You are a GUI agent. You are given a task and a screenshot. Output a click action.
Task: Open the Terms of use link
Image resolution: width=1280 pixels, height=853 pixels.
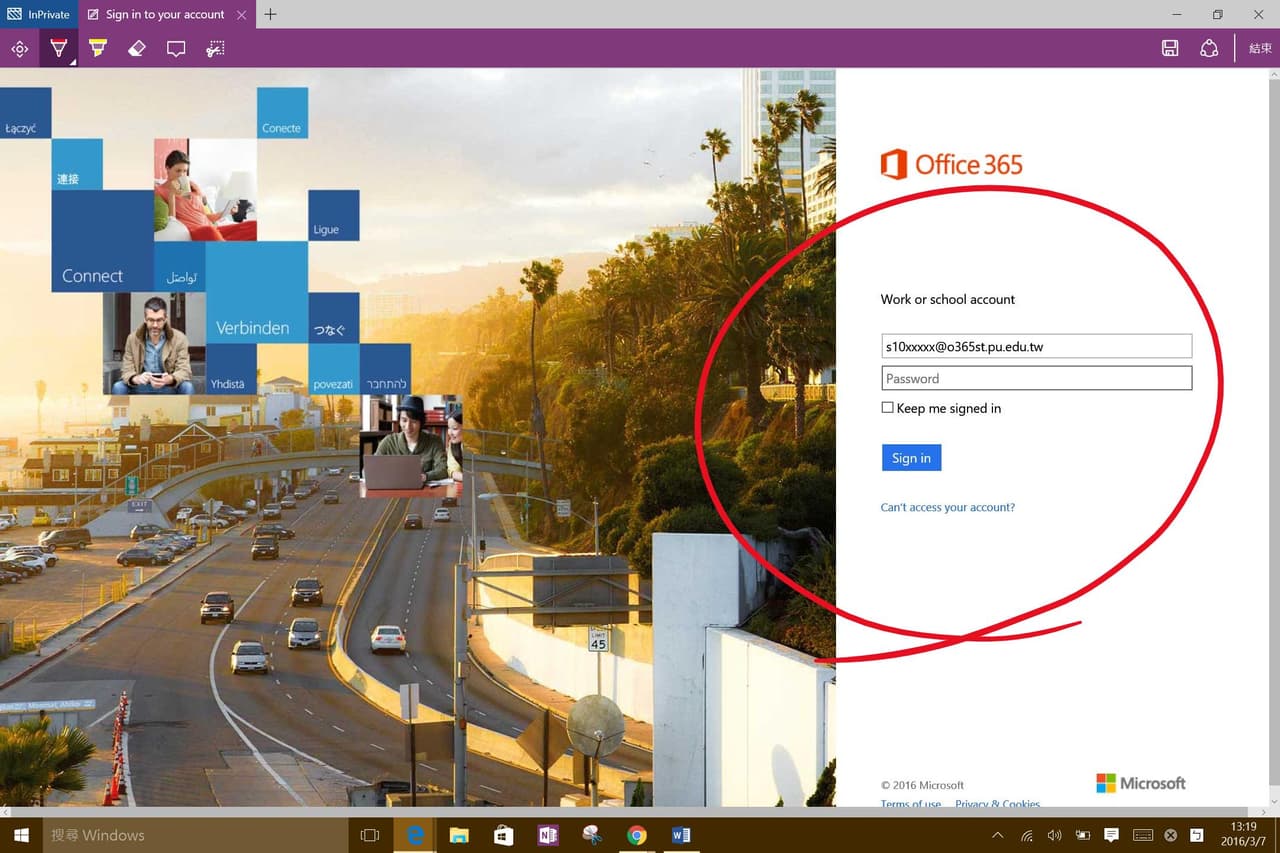pyautogui.click(x=911, y=804)
